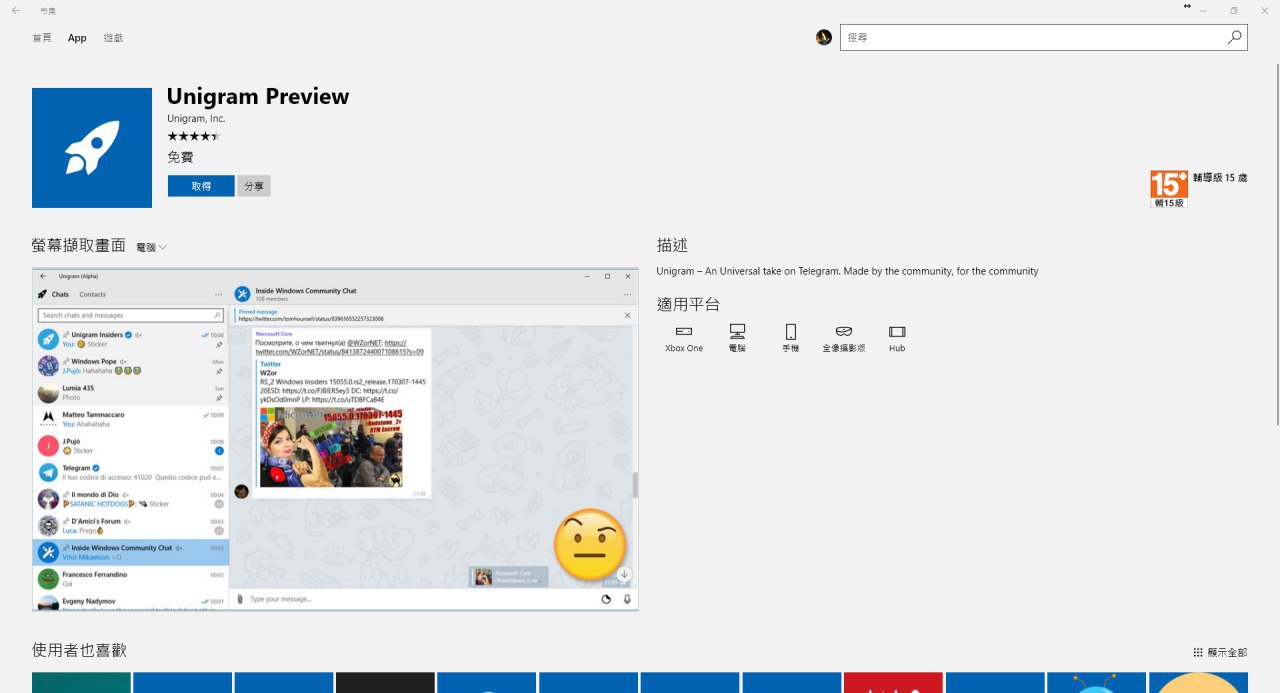Focus the 搜尋 search input field

(1033, 37)
